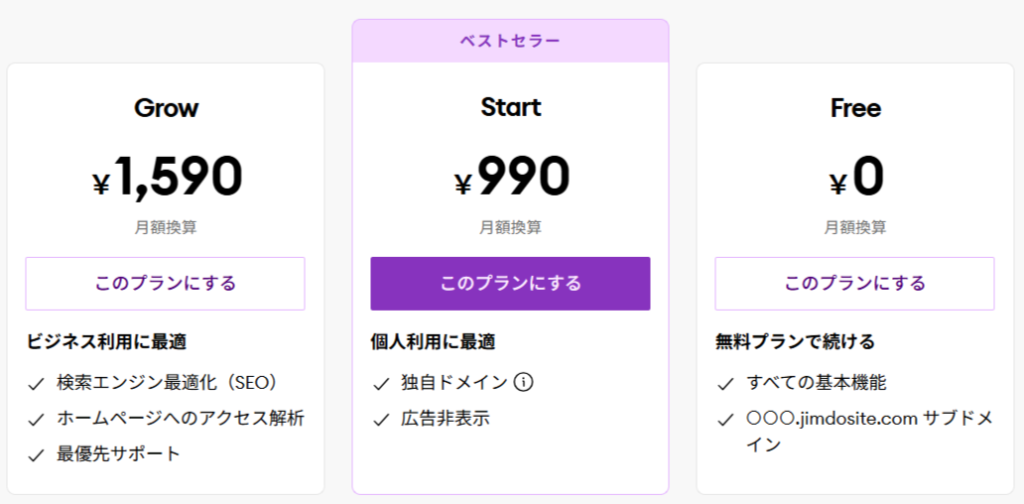Click the Start plan heading

click(x=510, y=108)
